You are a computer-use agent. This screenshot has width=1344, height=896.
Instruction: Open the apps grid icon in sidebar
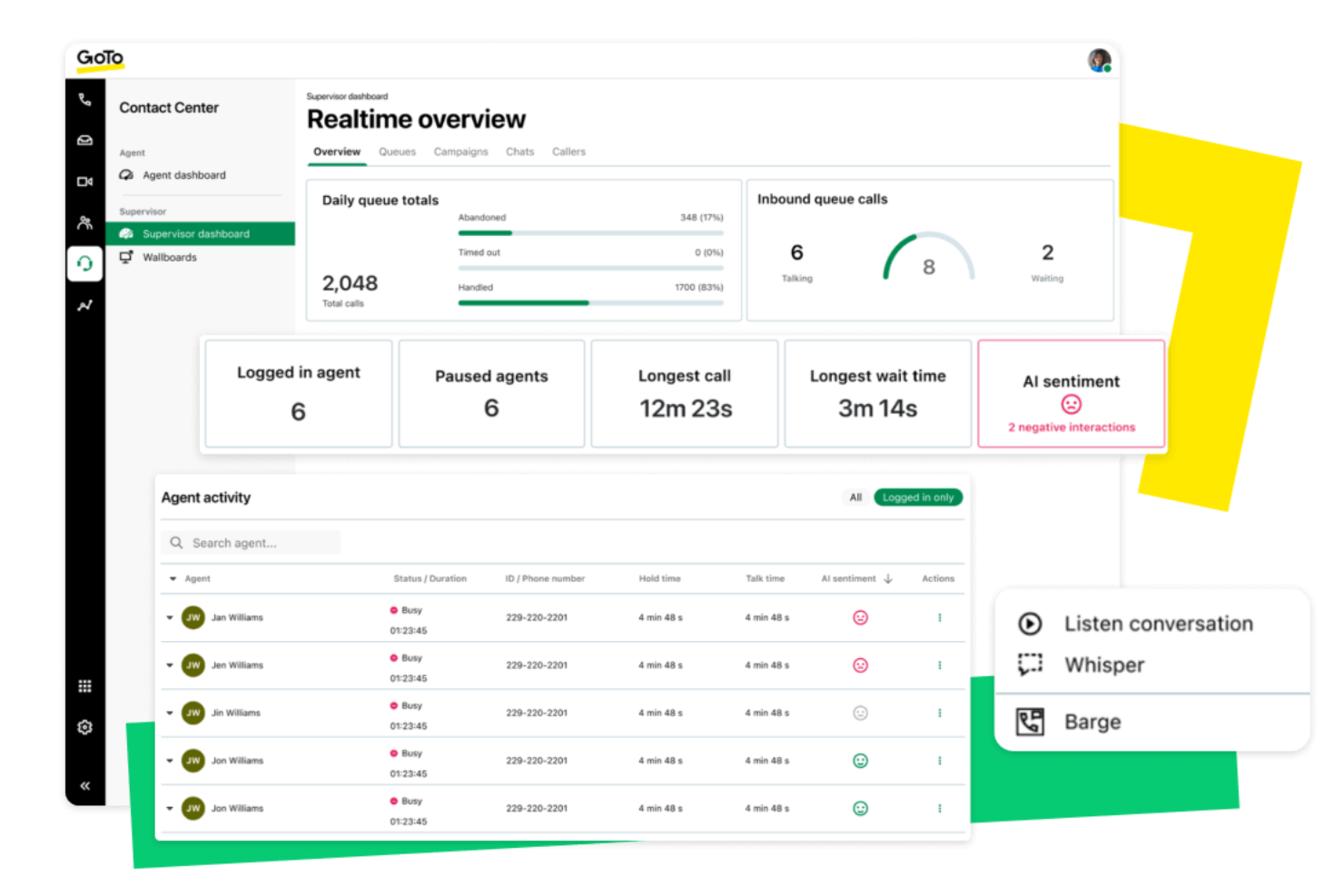84,686
